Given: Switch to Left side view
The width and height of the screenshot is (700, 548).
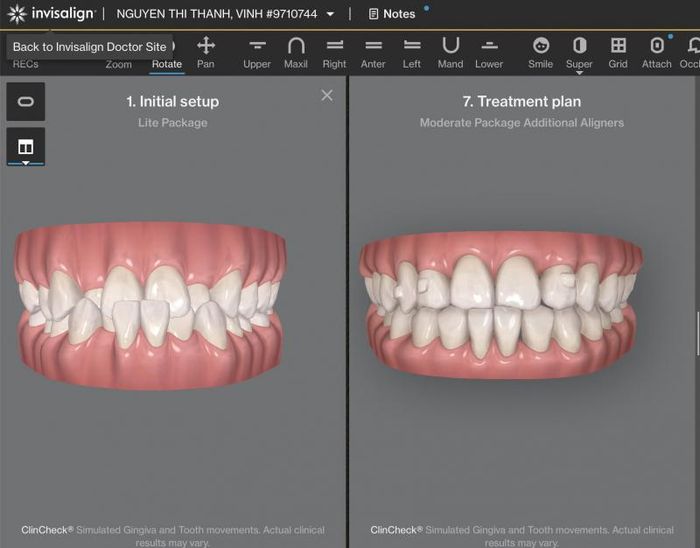Looking at the screenshot, I should (412, 53).
